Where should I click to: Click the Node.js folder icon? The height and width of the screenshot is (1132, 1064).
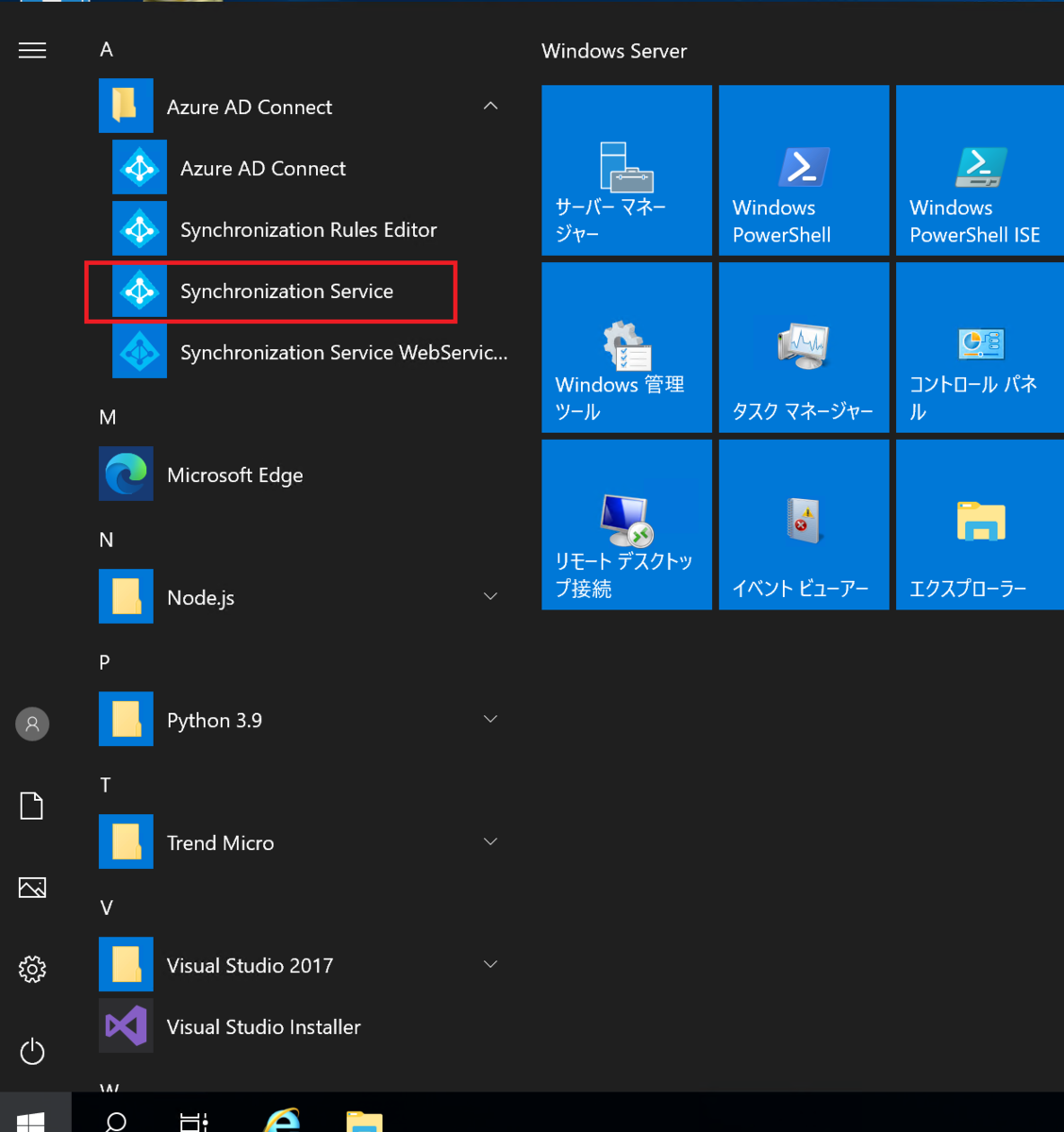125,596
